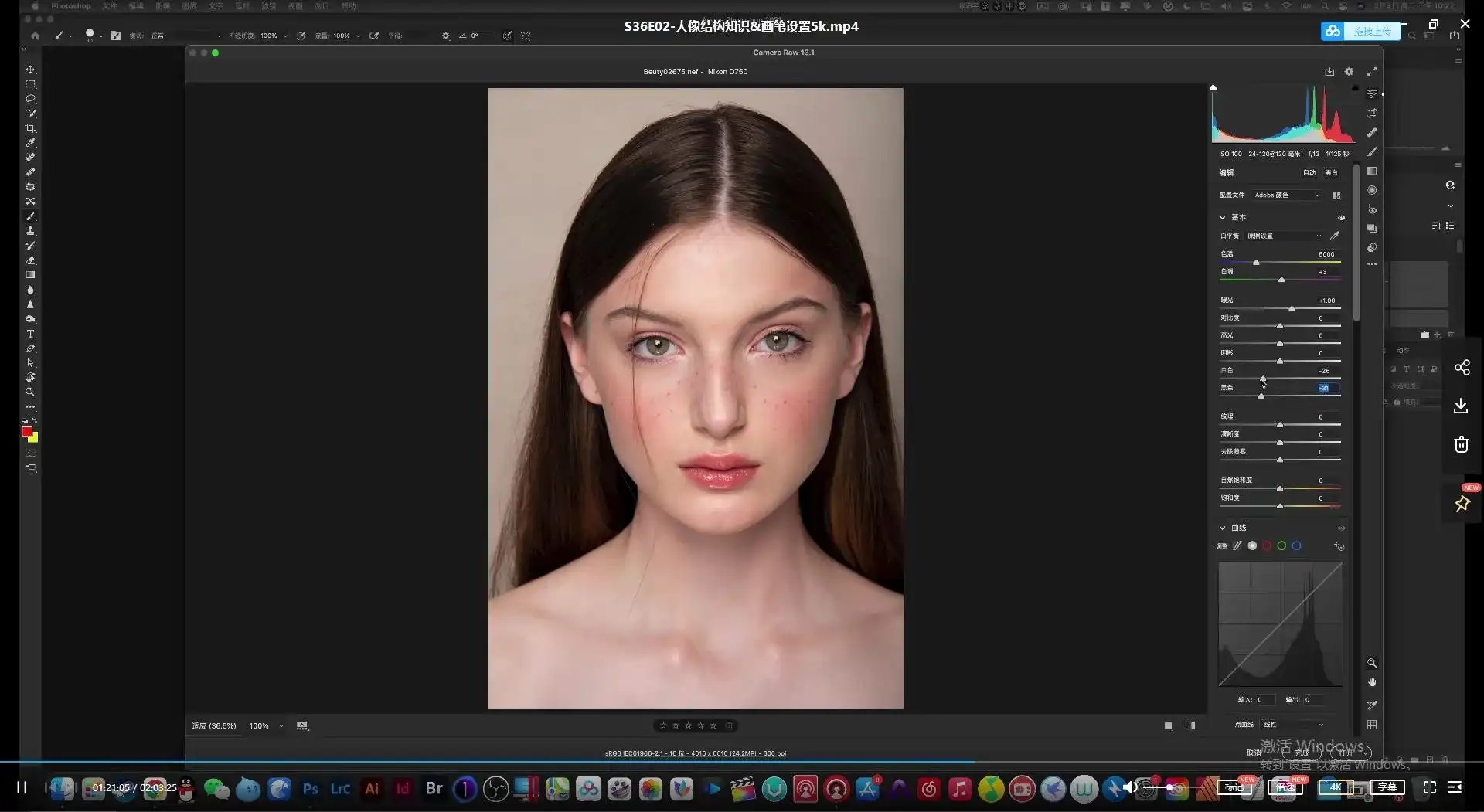
Task: Open the zoom level 100% dropdown menu
Action: point(281,726)
